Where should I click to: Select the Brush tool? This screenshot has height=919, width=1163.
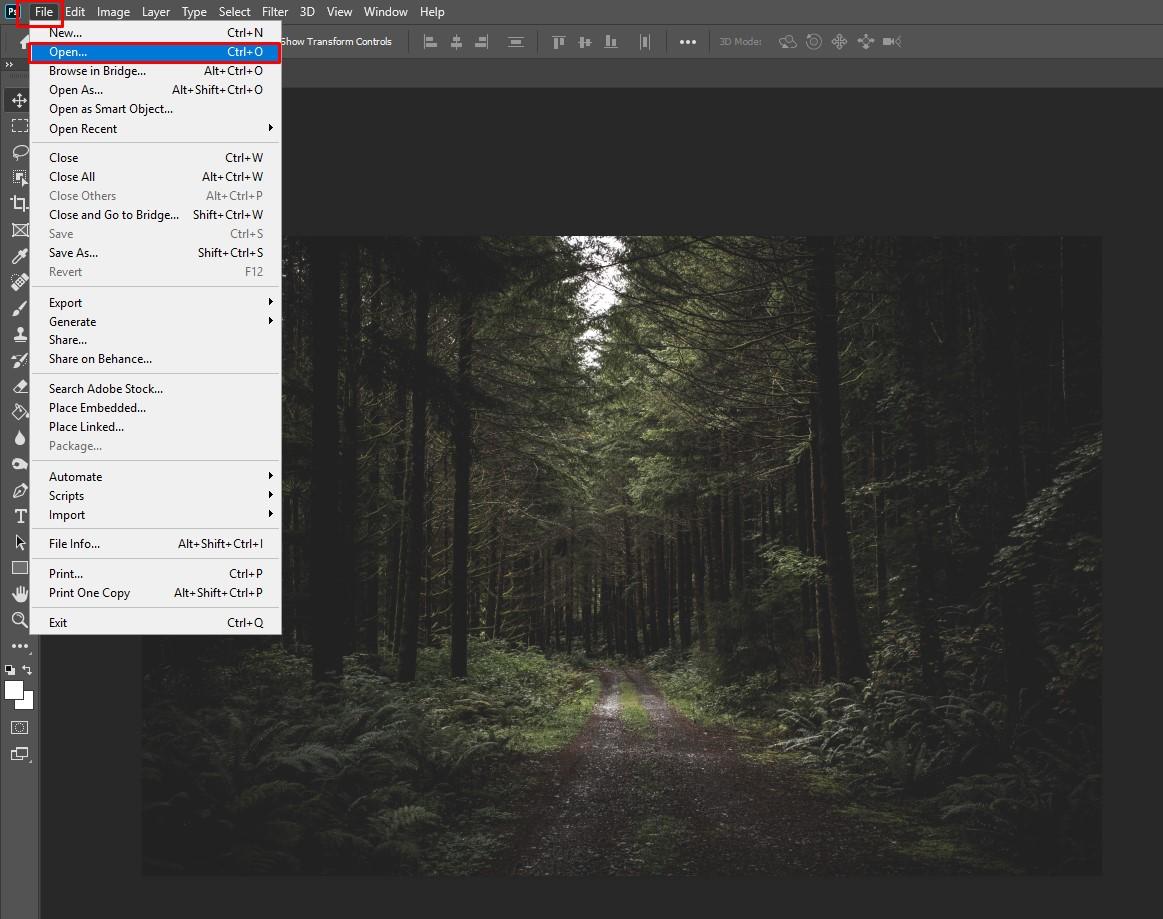(x=19, y=308)
